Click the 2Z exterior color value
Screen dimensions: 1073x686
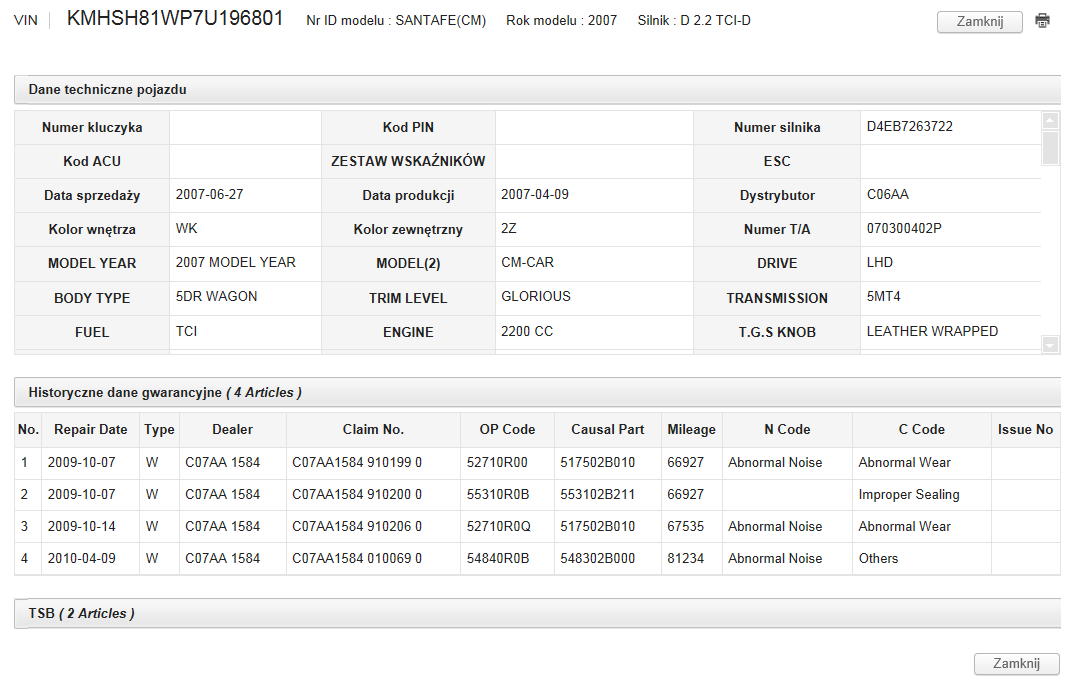point(508,229)
